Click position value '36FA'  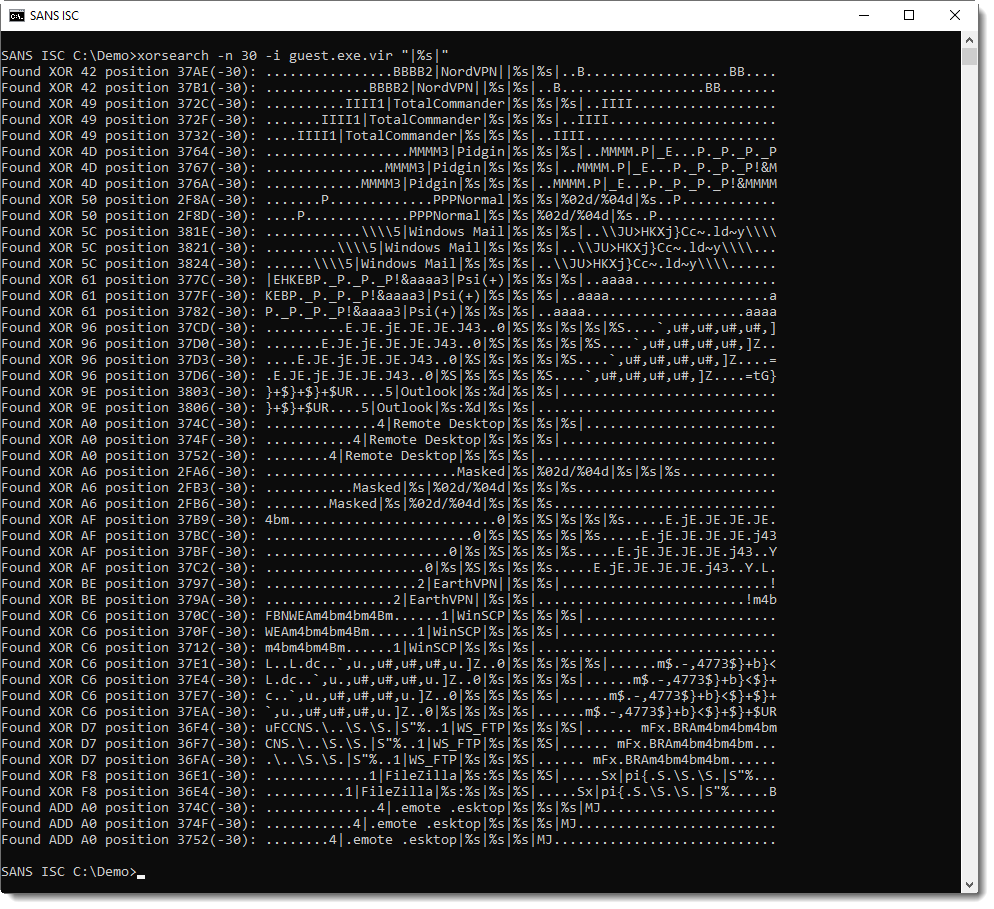(x=193, y=759)
